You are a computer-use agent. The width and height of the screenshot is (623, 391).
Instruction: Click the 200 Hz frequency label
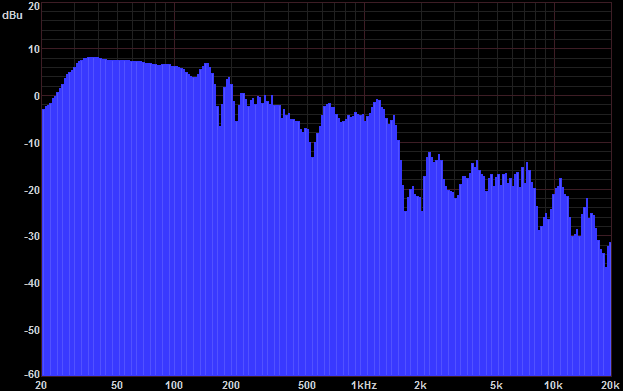[x=231, y=385]
